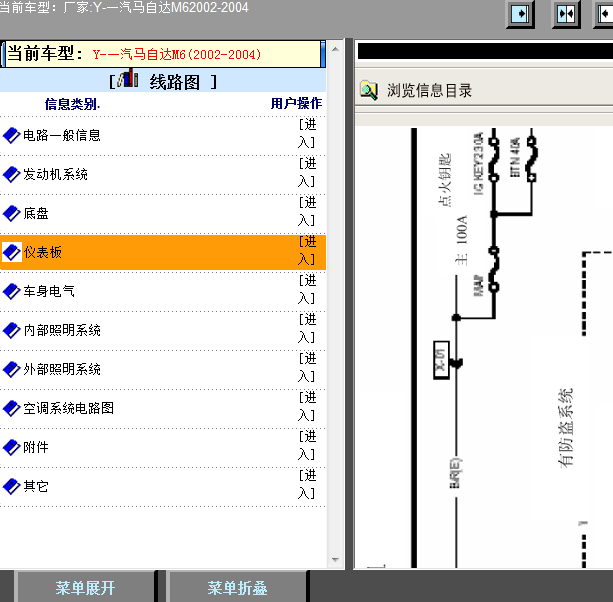Enter the 发动机系统 category via [进入]

307,172
